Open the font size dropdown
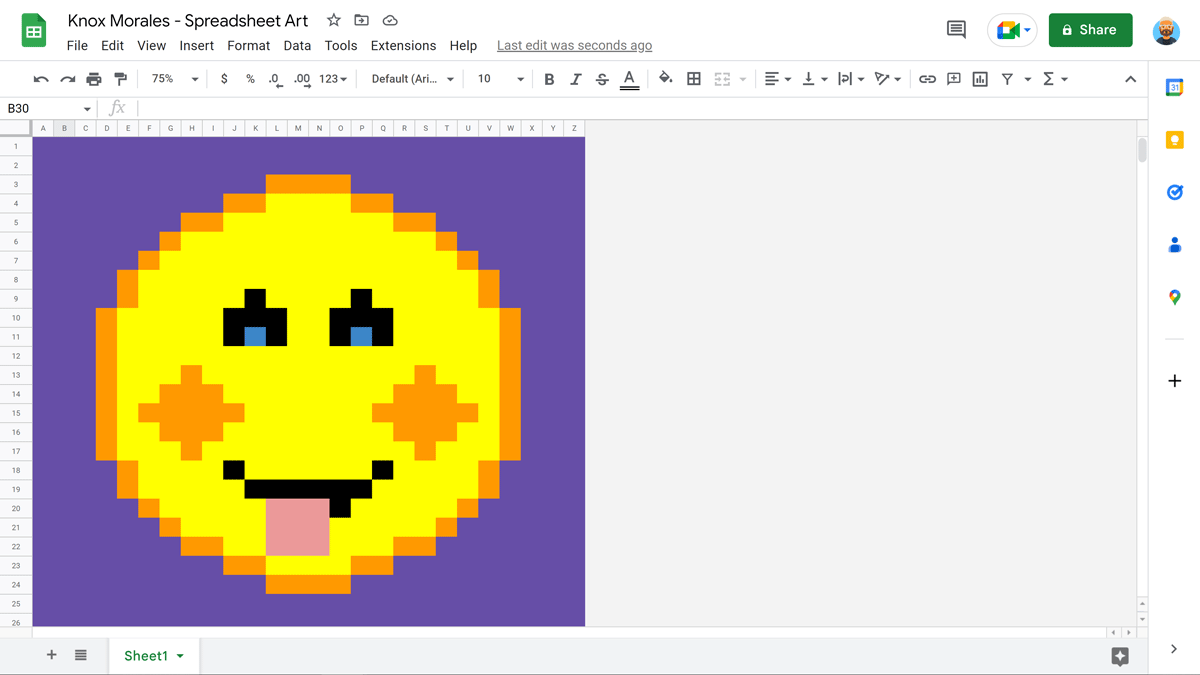Image resolution: width=1200 pixels, height=675 pixels. (x=518, y=78)
